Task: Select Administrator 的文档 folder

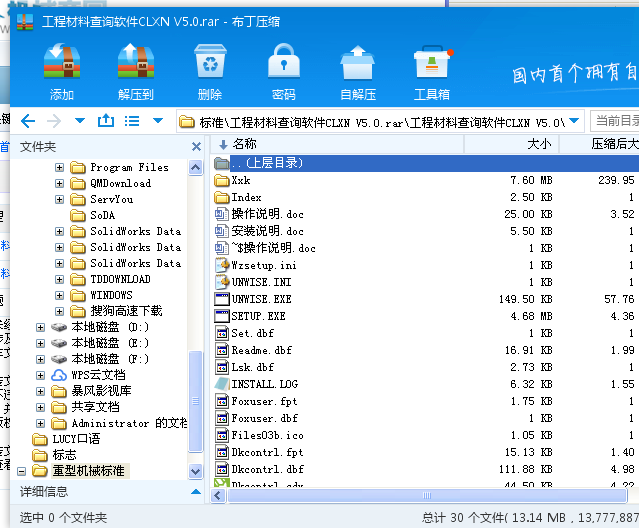Action: (x=119, y=423)
